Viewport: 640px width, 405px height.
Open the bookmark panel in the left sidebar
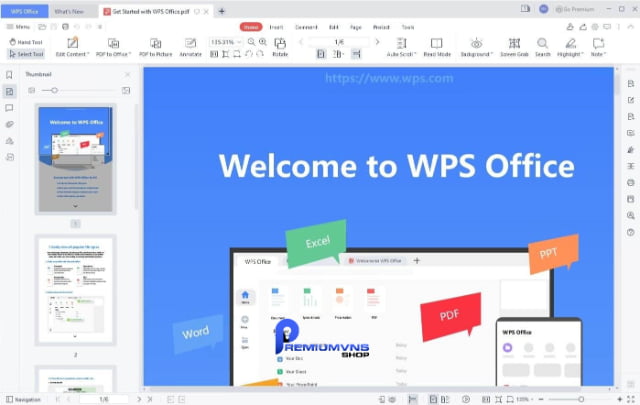coord(9,75)
